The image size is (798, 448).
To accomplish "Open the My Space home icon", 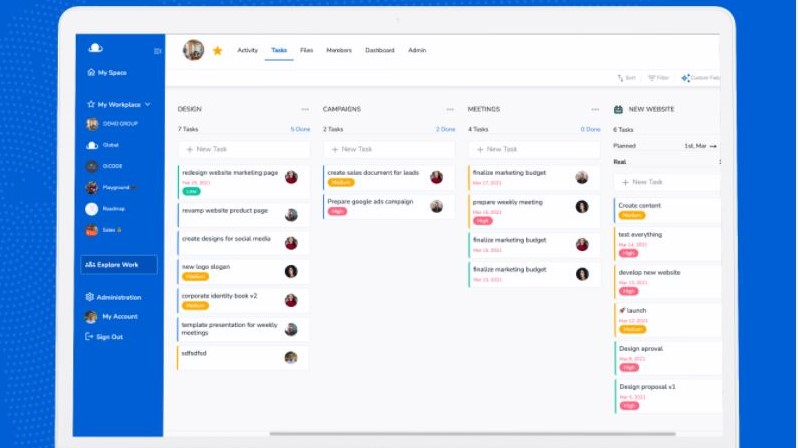I will (x=90, y=73).
